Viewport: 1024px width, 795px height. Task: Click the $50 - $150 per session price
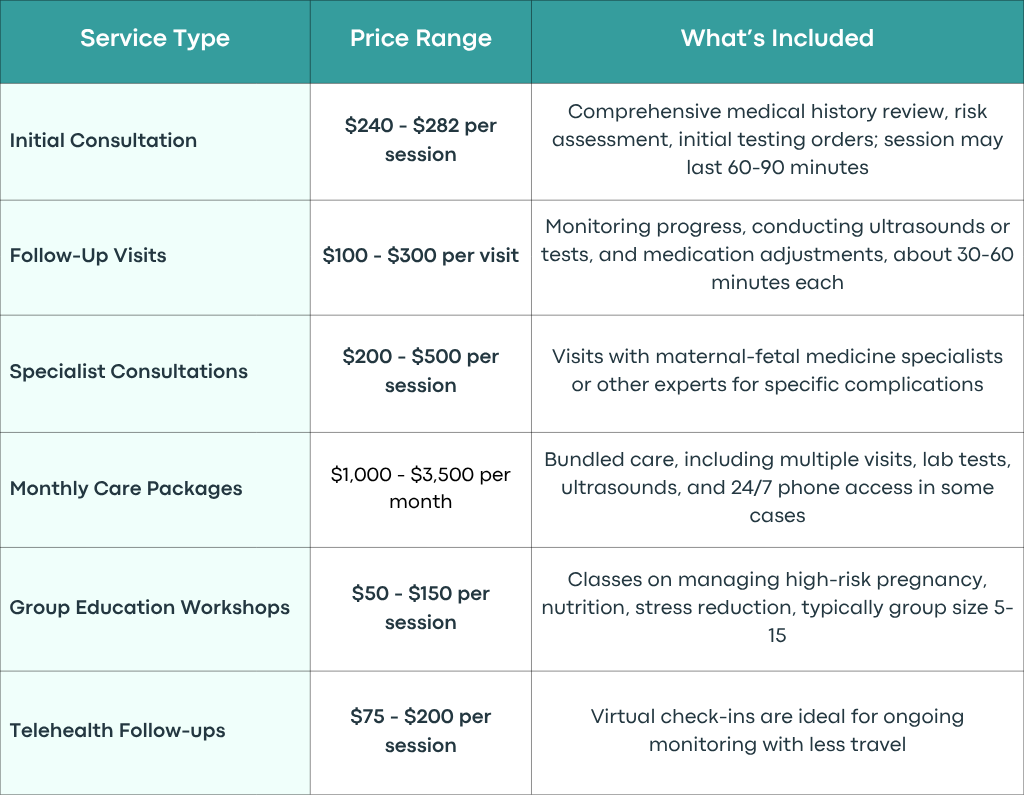(421, 608)
